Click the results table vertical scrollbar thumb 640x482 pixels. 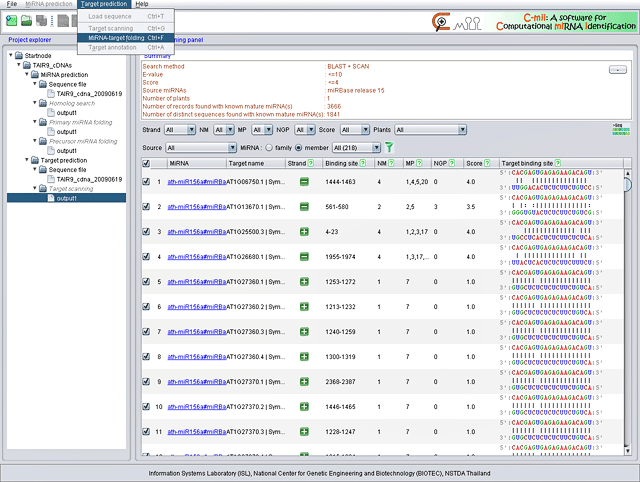click(x=627, y=184)
